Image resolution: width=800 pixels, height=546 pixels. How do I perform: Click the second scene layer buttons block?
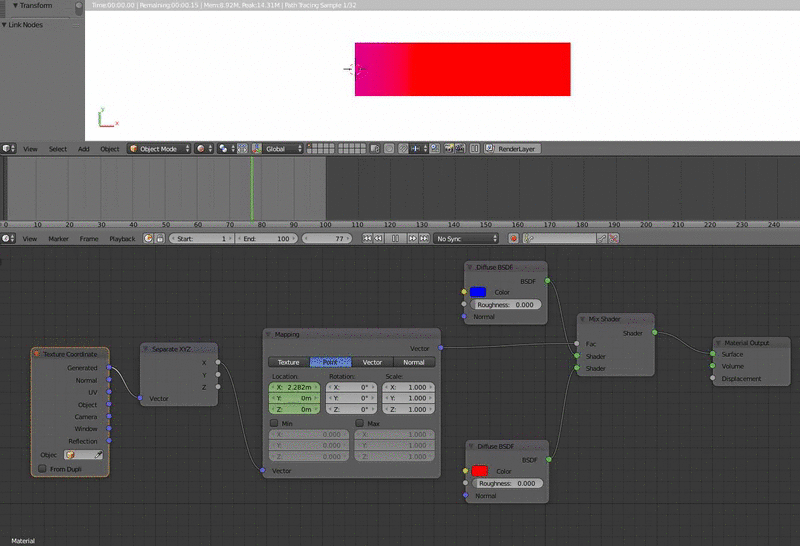(x=352, y=148)
